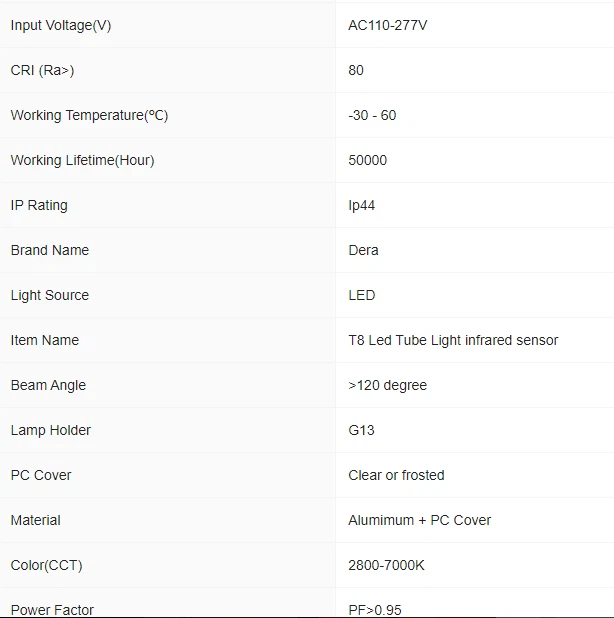The width and height of the screenshot is (614, 618).
Task: Select the >120 degree beam angle value
Action: pyautogui.click(x=387, y=385)
